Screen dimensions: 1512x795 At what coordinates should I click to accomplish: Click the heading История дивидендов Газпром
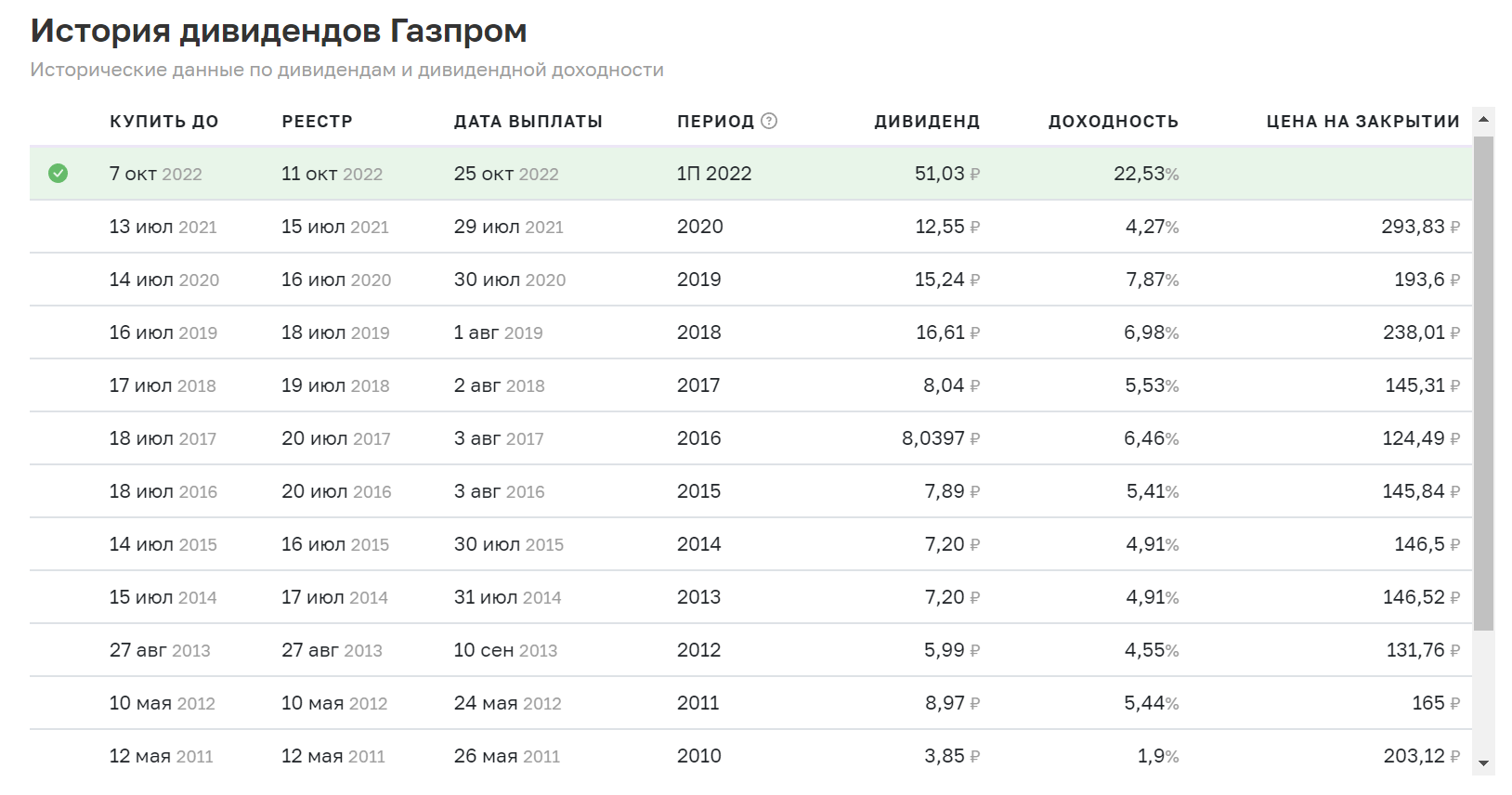coord(279,31)
